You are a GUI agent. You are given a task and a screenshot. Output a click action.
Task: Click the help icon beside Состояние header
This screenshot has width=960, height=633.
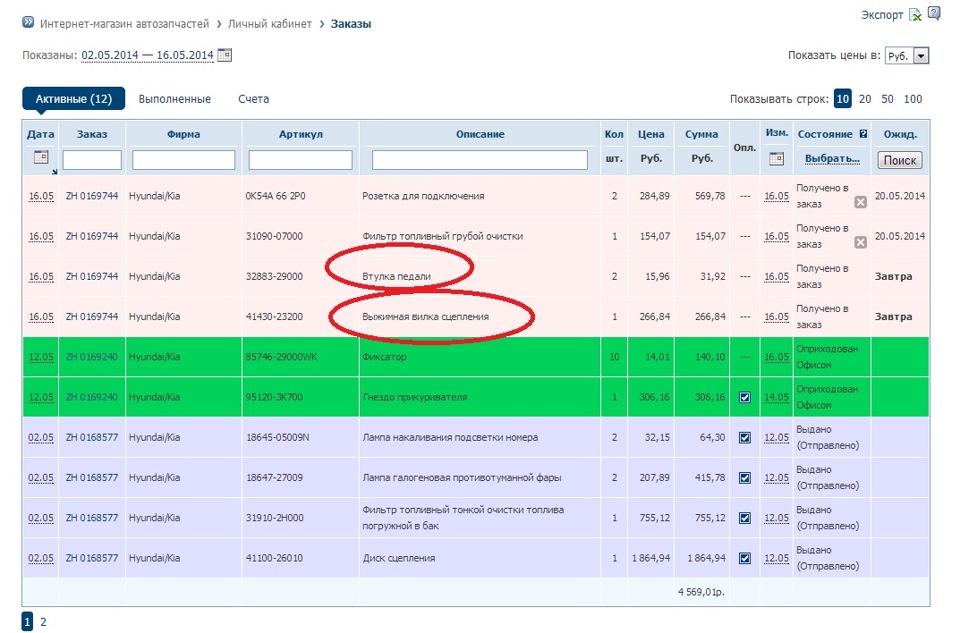[863, 134]
